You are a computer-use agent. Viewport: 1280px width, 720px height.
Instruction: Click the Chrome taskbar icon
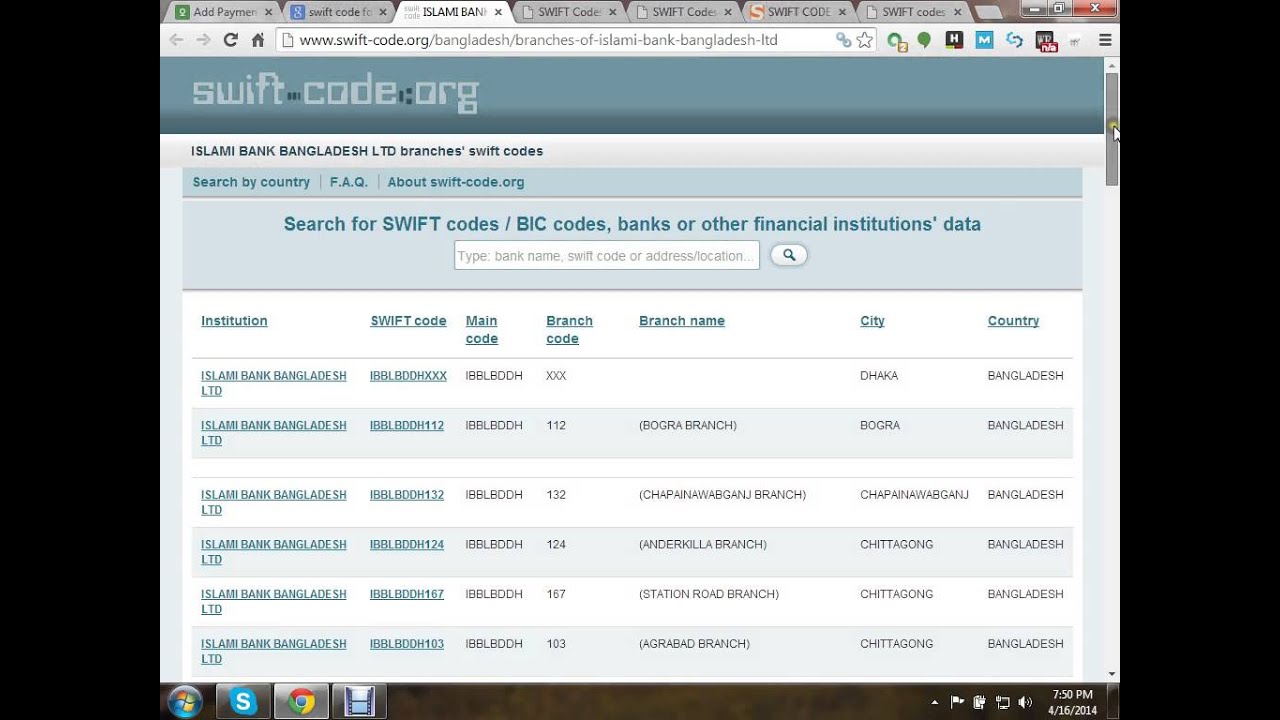tap(301, 701)
